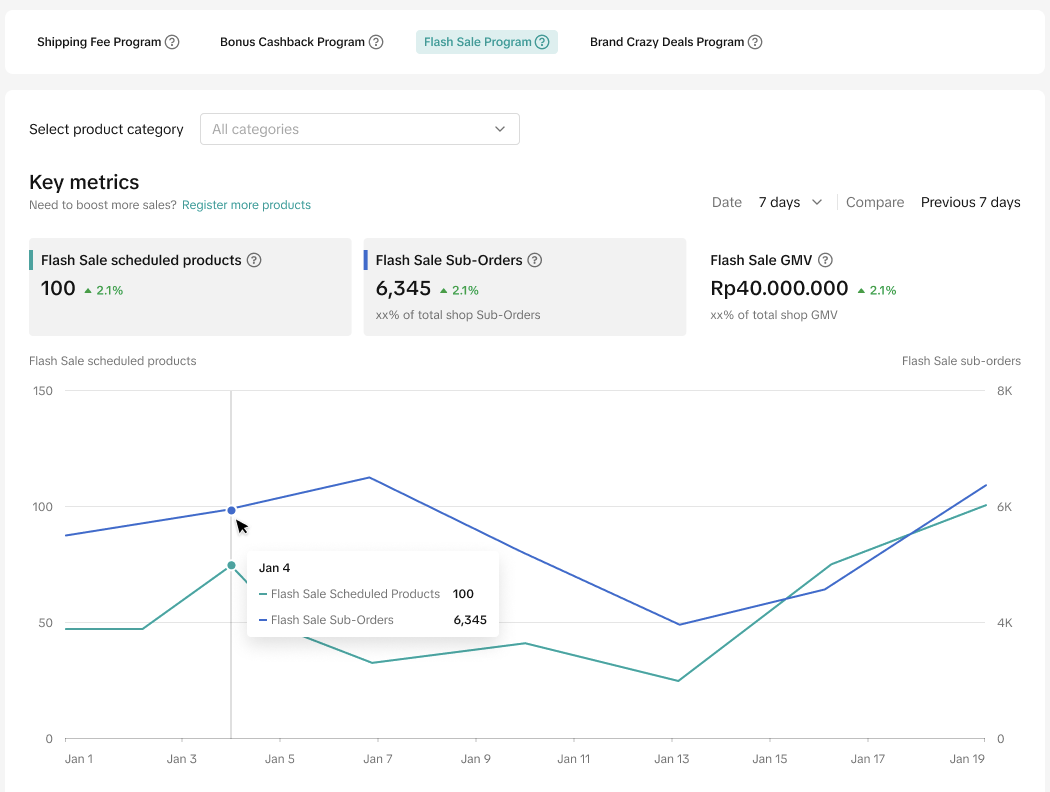Click help icon next to Flash Sale Sub-Orders
Screen dimensions: 1050x792
pos(535,260)
